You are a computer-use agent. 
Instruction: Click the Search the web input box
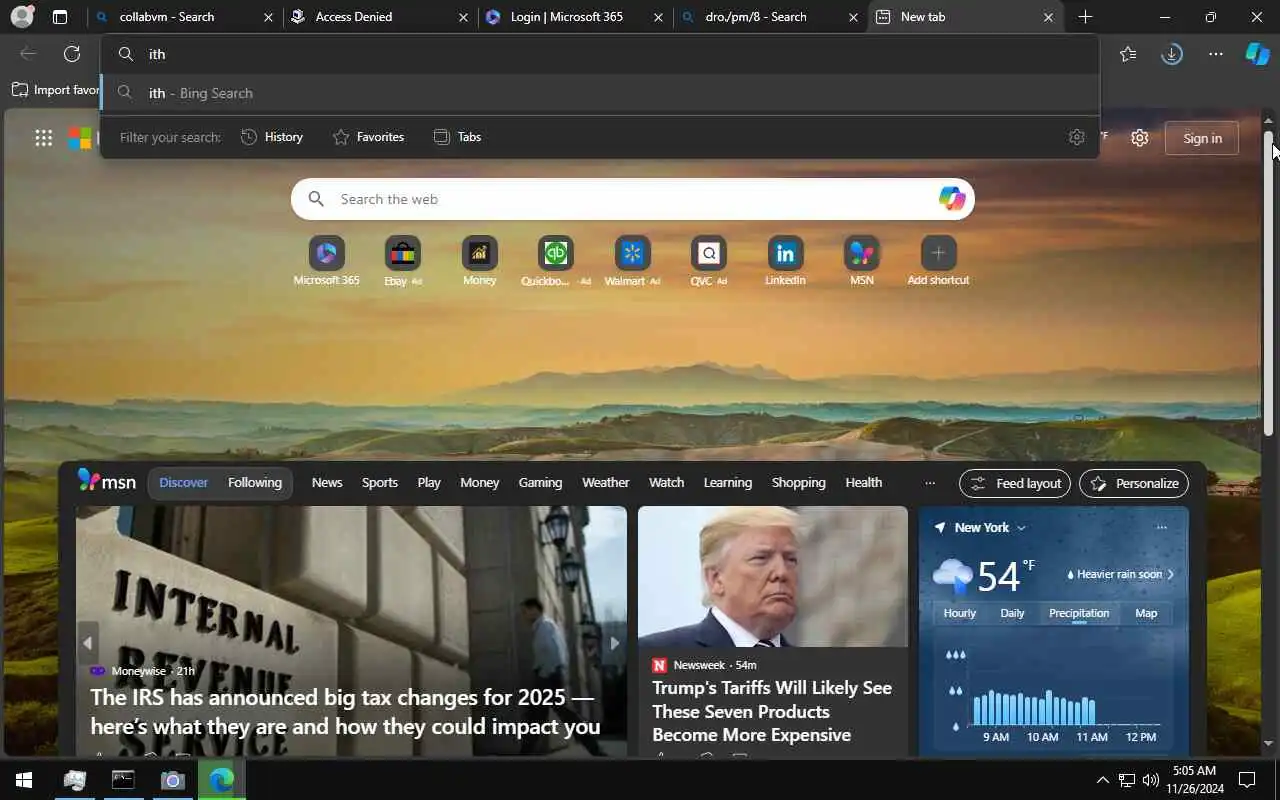632,199
